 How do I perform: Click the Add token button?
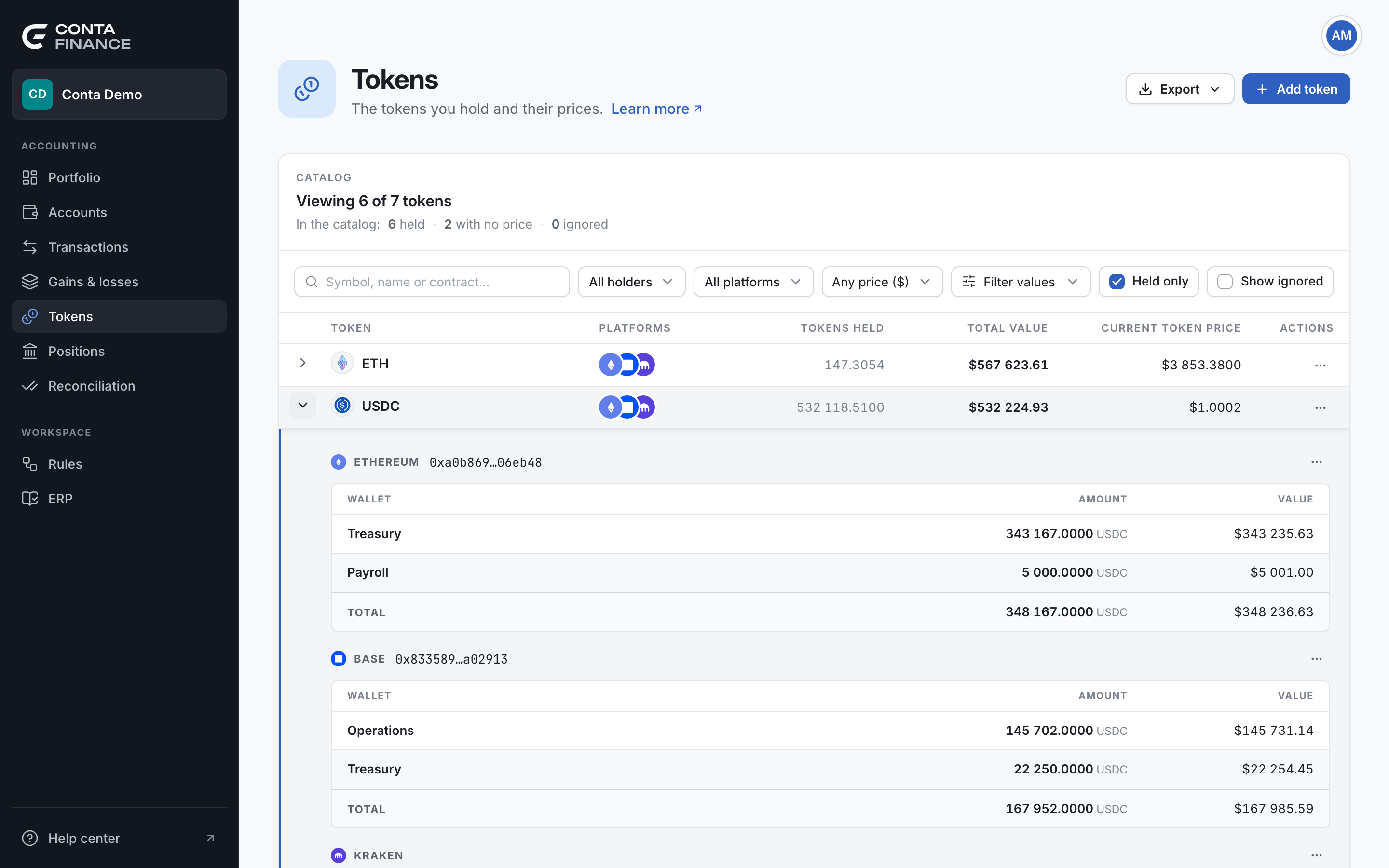(1296, 89)
